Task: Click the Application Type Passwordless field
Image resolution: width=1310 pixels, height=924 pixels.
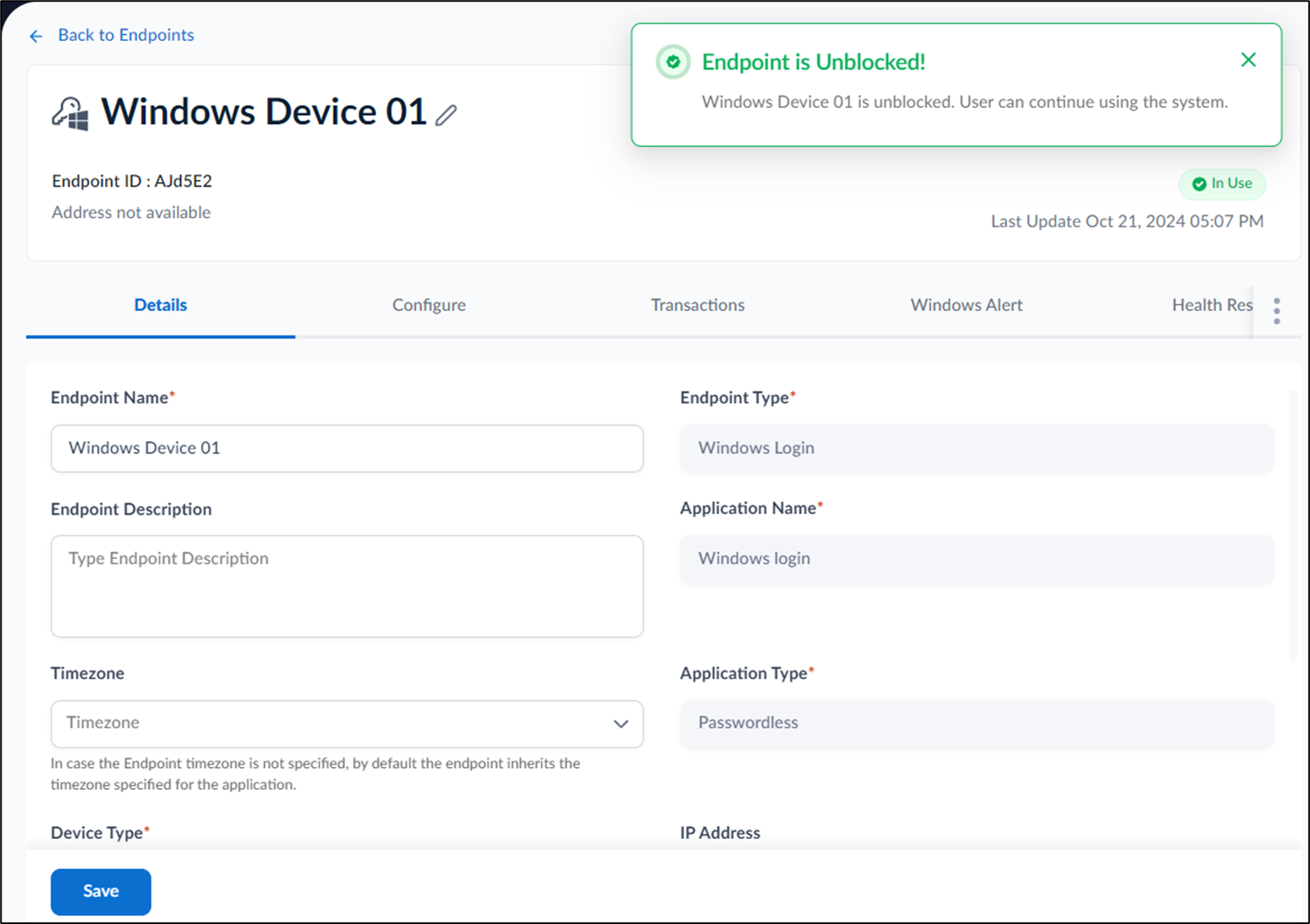Action: pyautogui.click(x=977, y=723)
